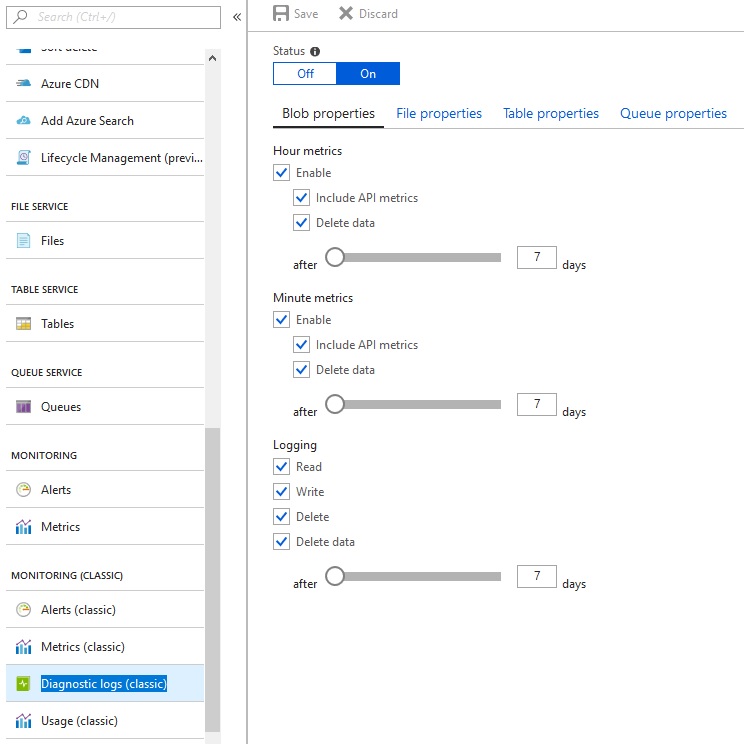Open Alerts under Monitoring

tap(105, 489)
